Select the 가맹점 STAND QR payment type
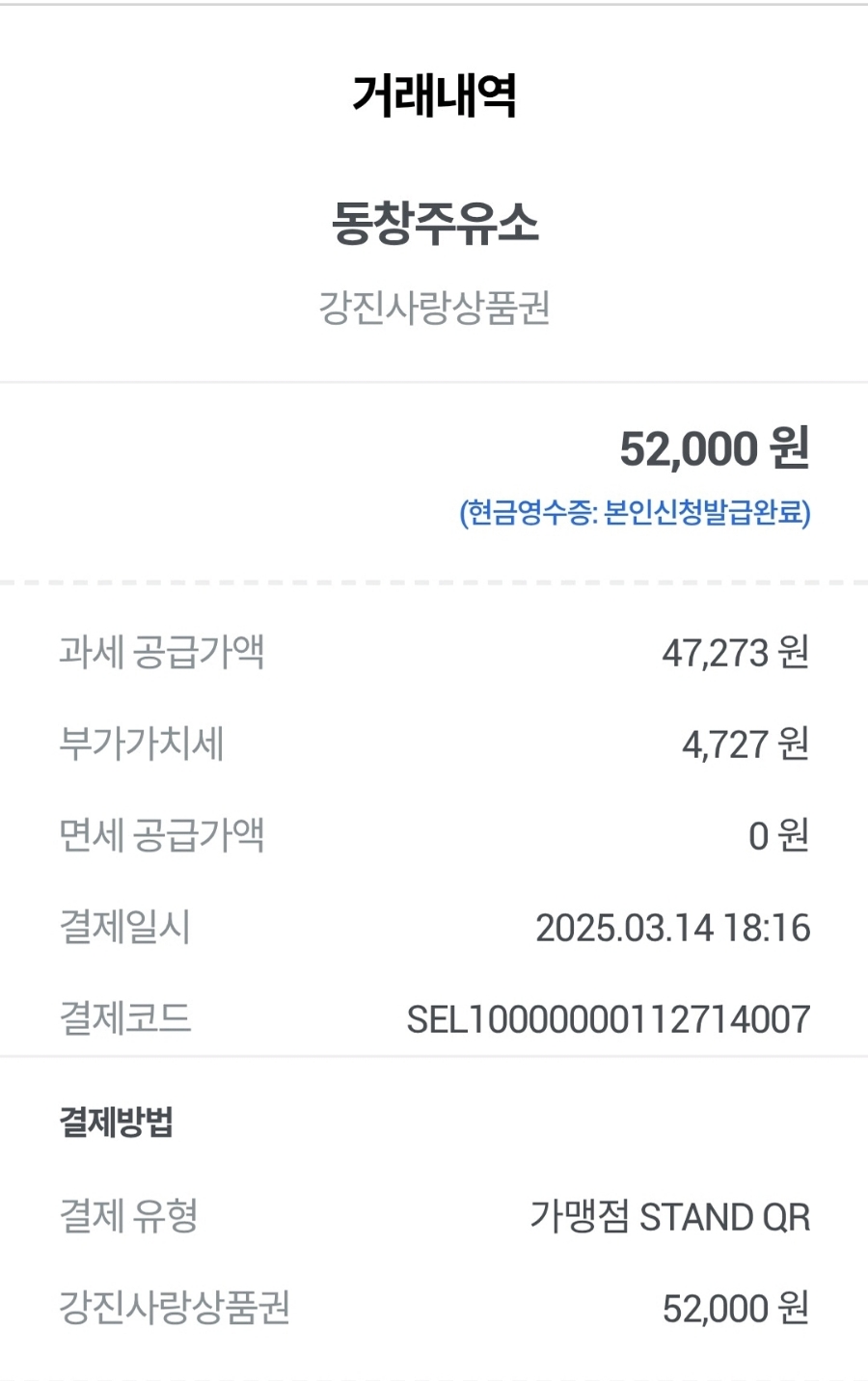 pyautogui.click(x=670, y=1216)
